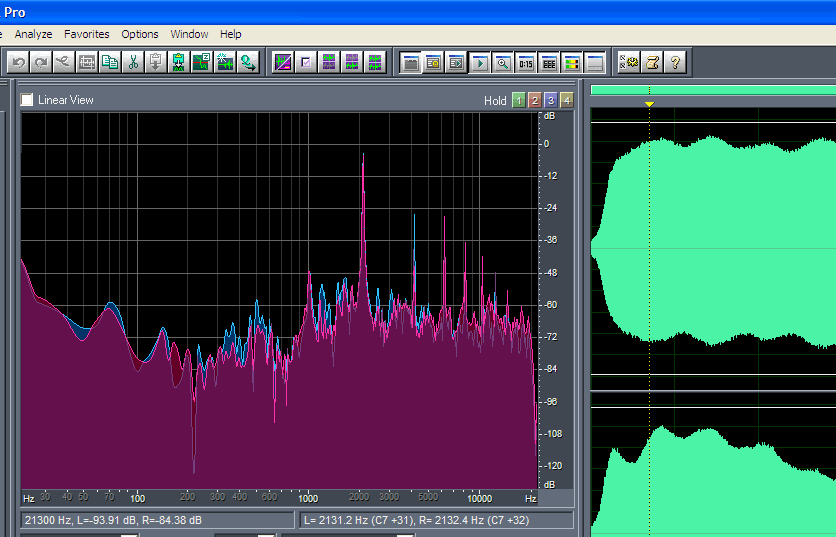Viewport: 836px width, 537px height.
Task: Open the Help menu
Action: pos(230,34)
